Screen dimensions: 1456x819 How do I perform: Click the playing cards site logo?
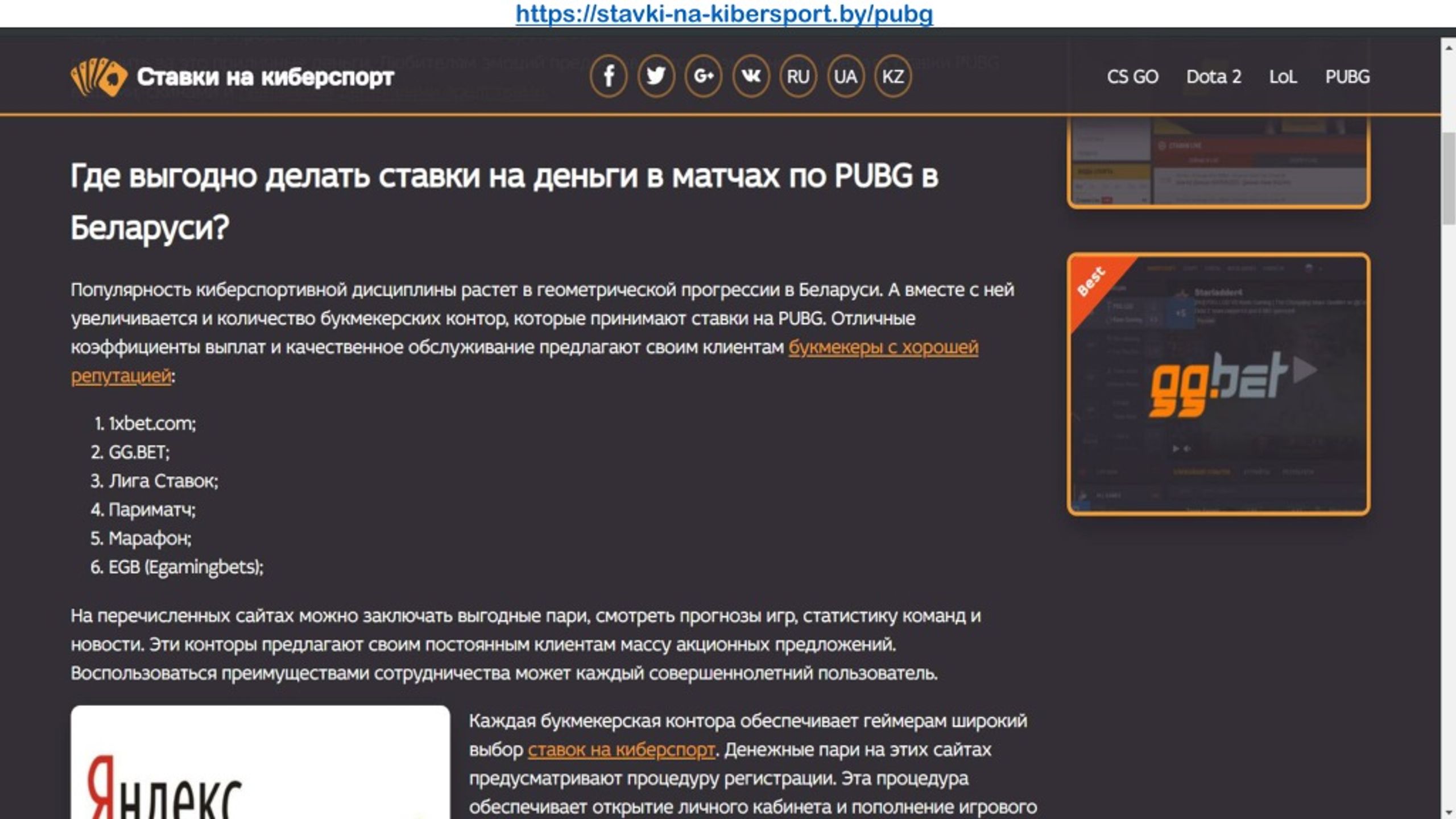point(99,77)
